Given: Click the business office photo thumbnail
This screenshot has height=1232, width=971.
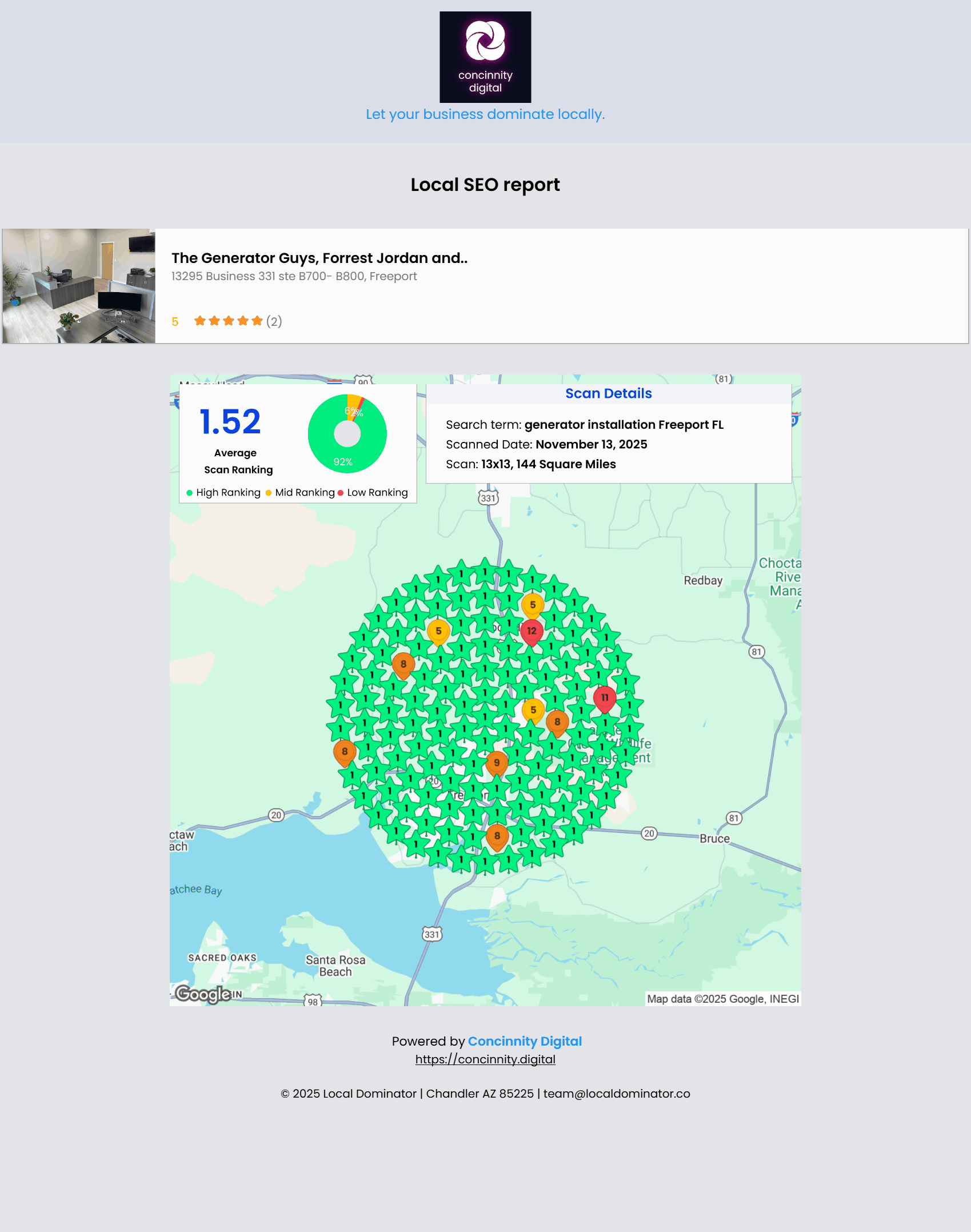Looking at the screenshot, I should coord(79,286).
